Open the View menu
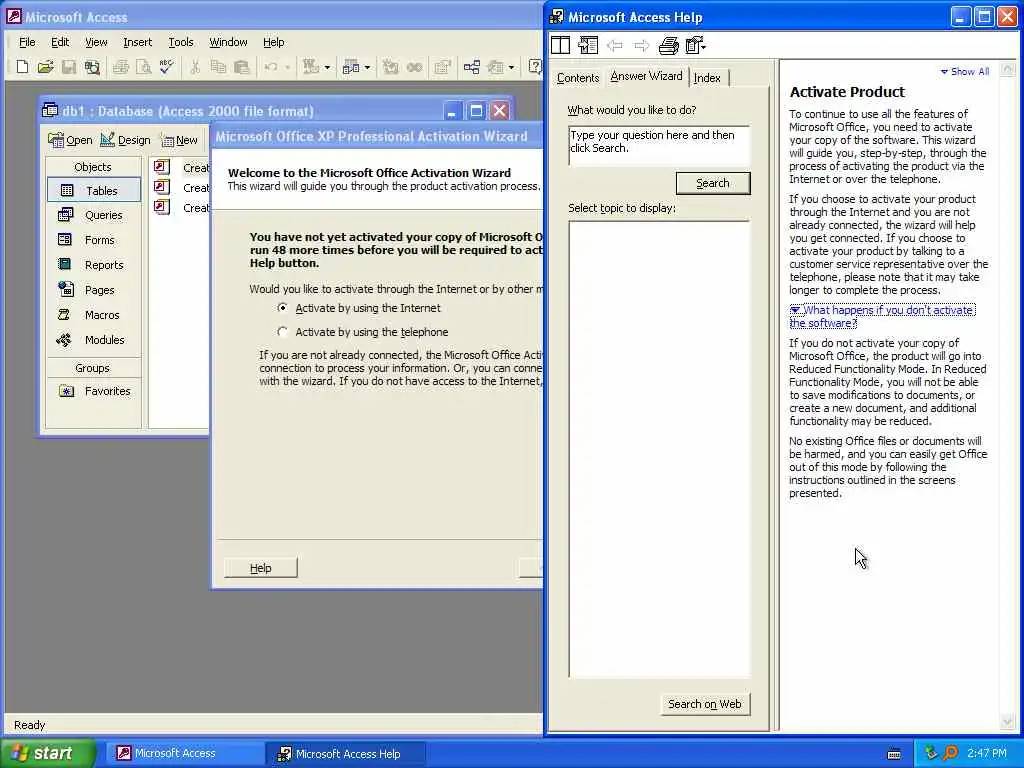 coord(96,42)
